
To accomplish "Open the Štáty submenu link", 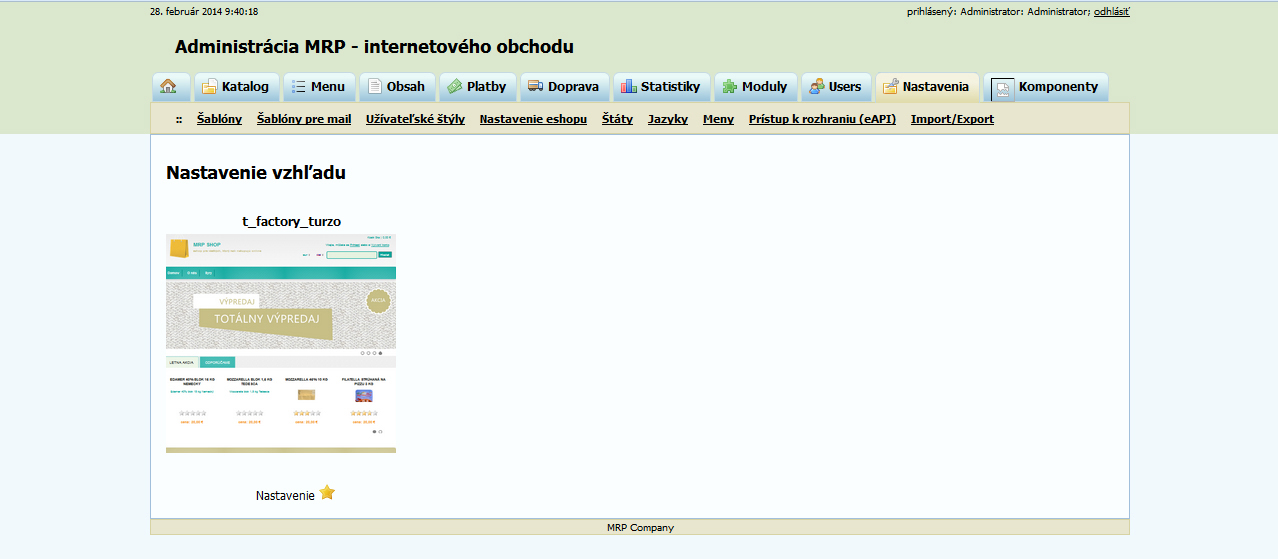I will click(617, 119).
